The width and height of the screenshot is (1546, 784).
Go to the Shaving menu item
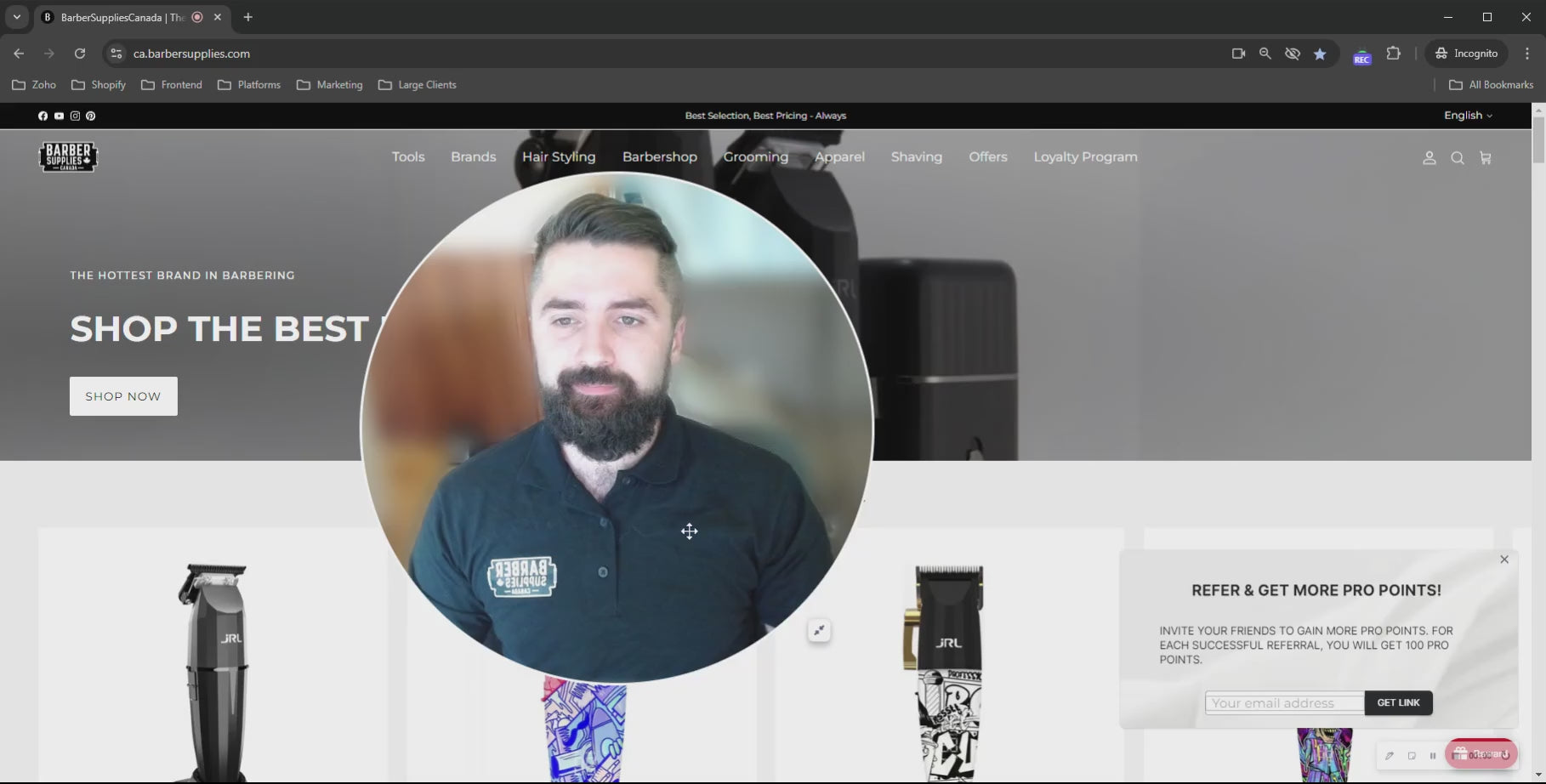coord(916,157)
